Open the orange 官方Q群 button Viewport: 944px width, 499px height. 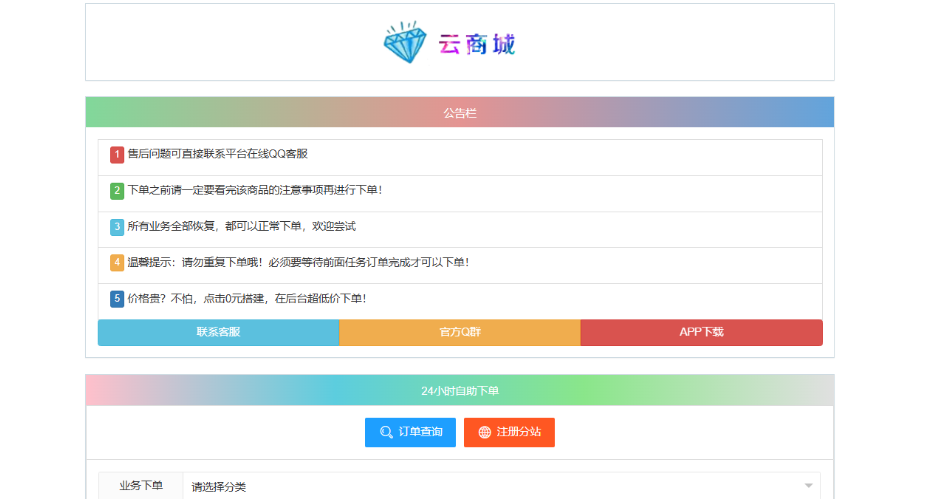(460, 332)
